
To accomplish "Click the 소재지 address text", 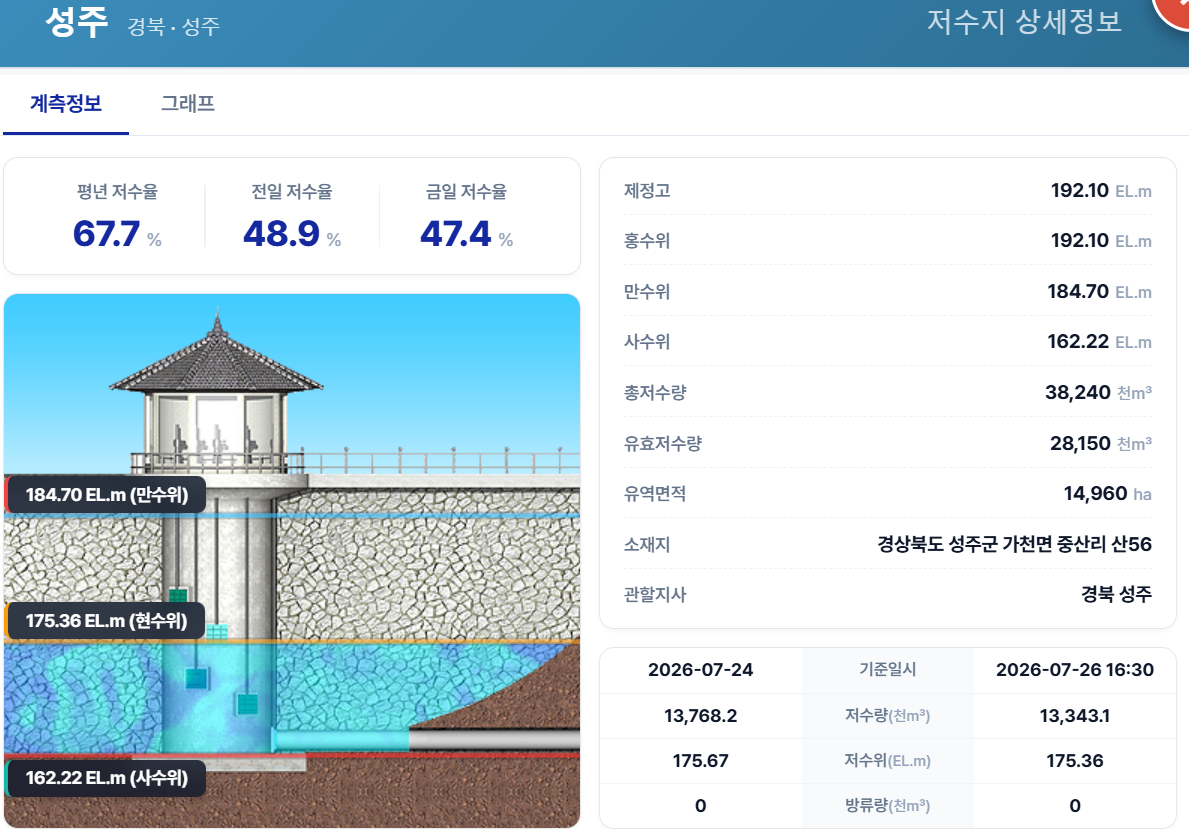I will click(1014, 544).
